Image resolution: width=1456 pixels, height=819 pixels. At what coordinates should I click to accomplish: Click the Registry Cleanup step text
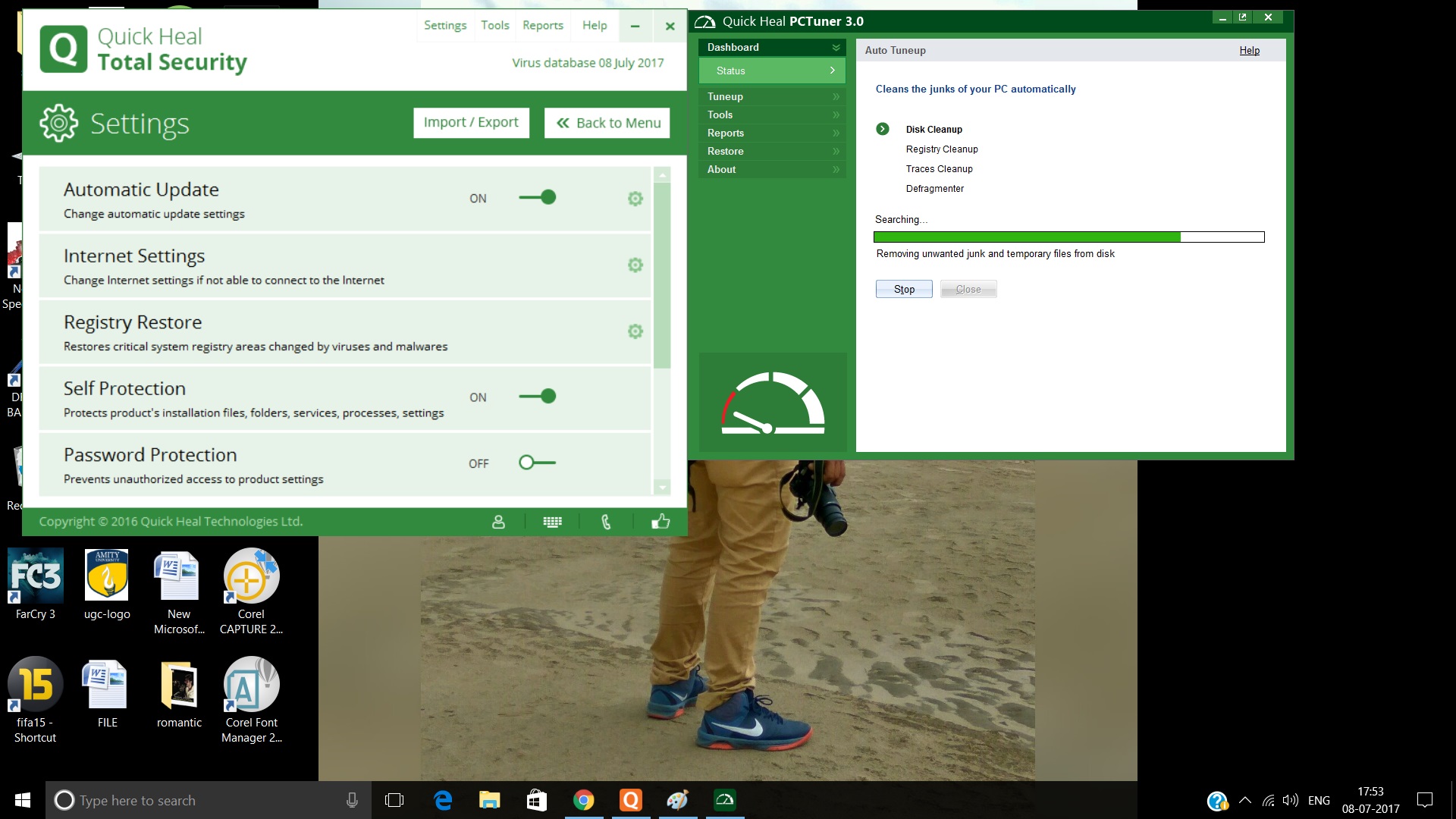tap(942, 149)
